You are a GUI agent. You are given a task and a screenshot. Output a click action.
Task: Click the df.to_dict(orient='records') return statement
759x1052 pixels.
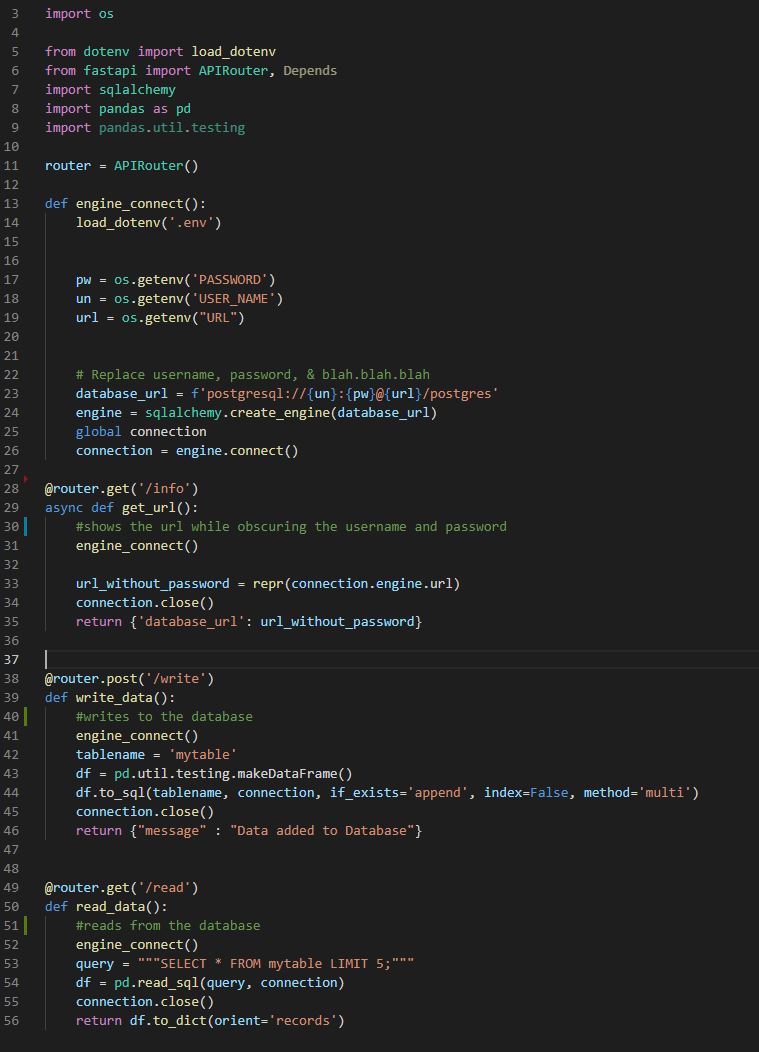tap(210, 1021)
